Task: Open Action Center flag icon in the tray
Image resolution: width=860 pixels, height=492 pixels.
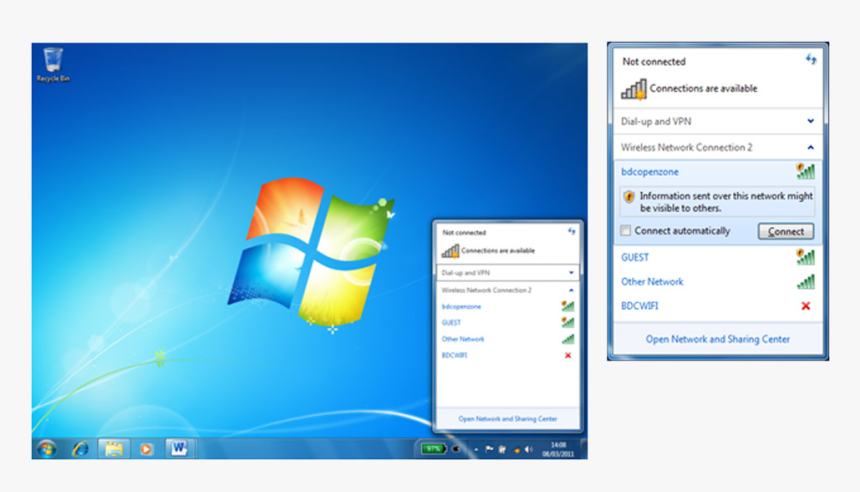Action: 489,449
